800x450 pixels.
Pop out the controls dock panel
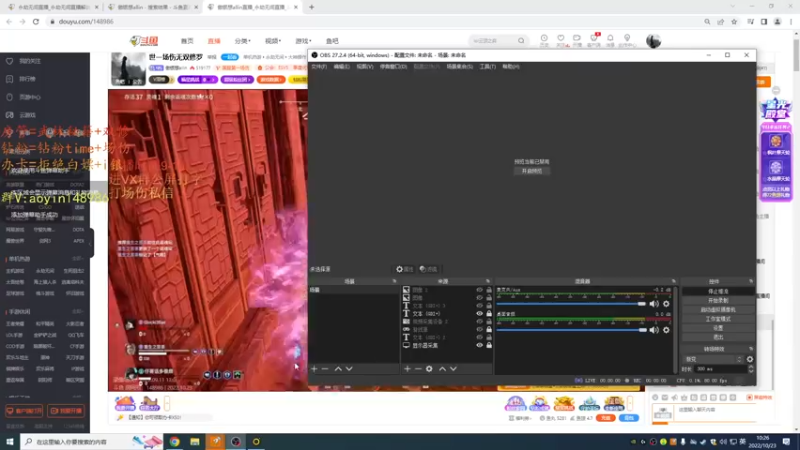pyautogui.click(x=751, y=281)
